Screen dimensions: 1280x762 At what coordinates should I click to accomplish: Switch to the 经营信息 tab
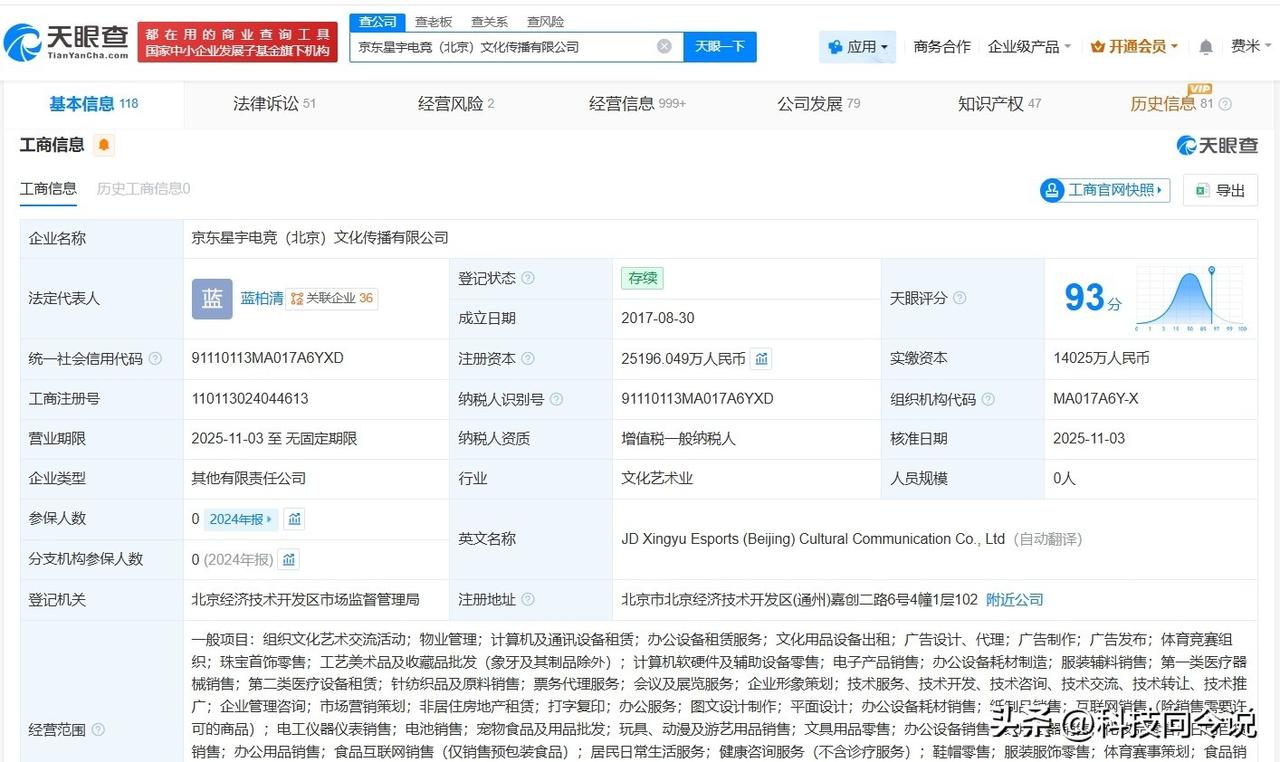(637, 104)
